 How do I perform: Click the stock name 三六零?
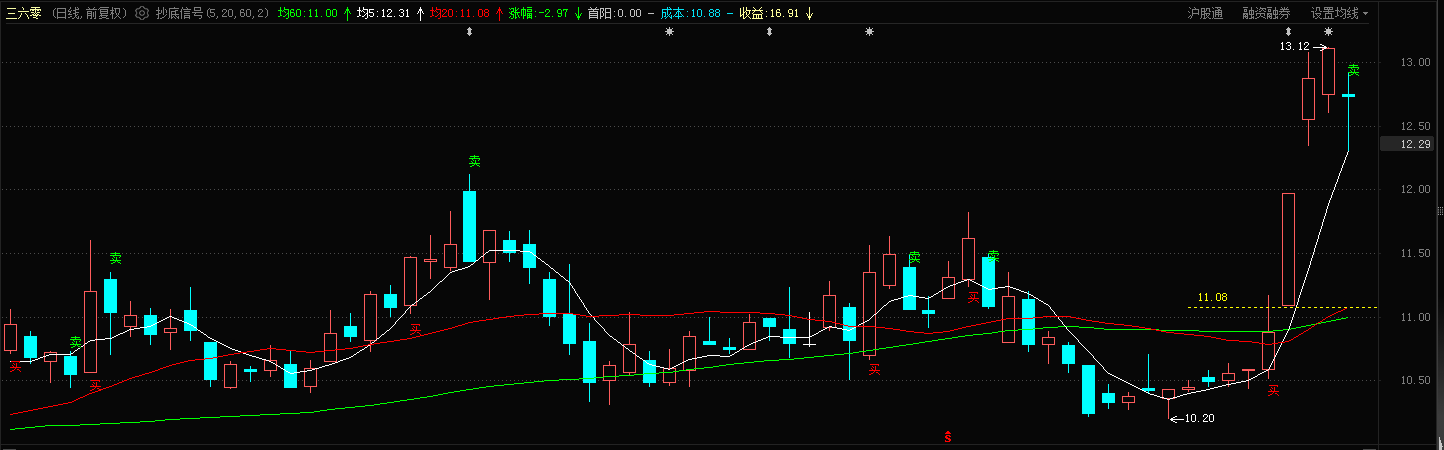pos(24,13)
